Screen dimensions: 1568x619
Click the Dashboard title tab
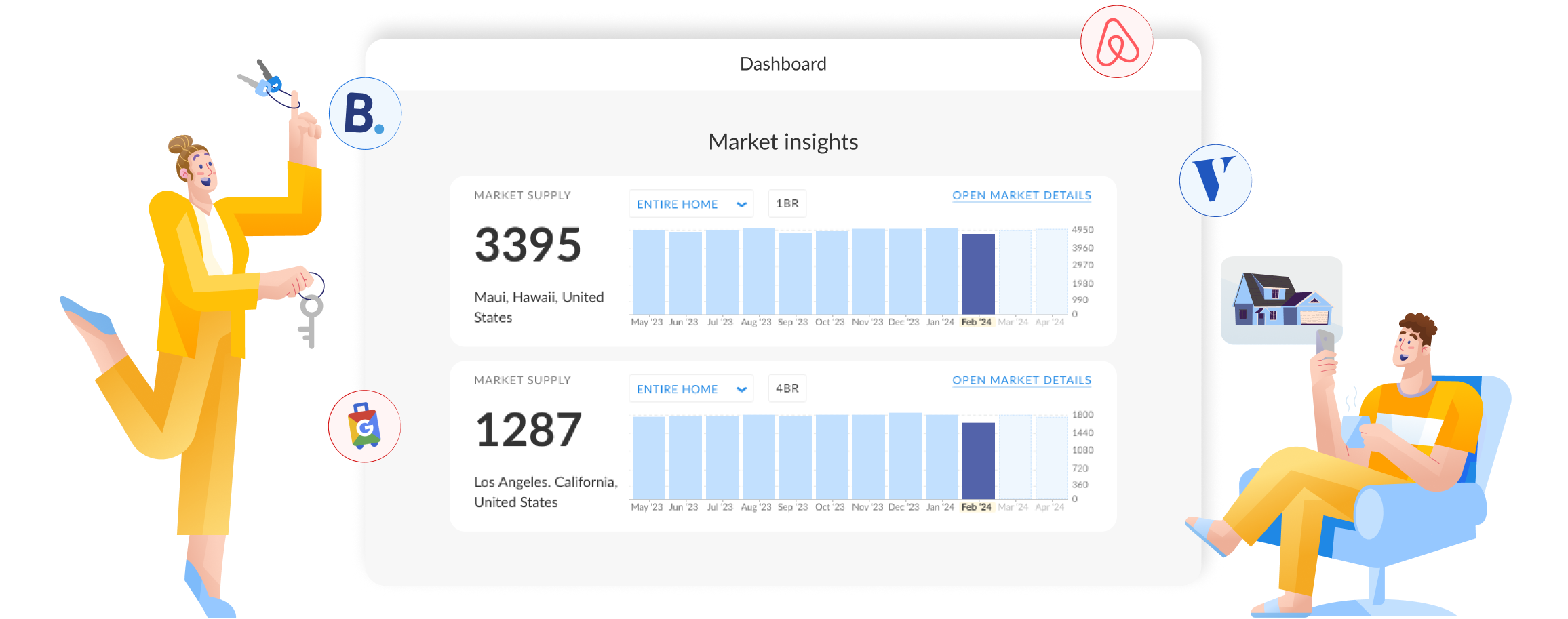(783, 64)
